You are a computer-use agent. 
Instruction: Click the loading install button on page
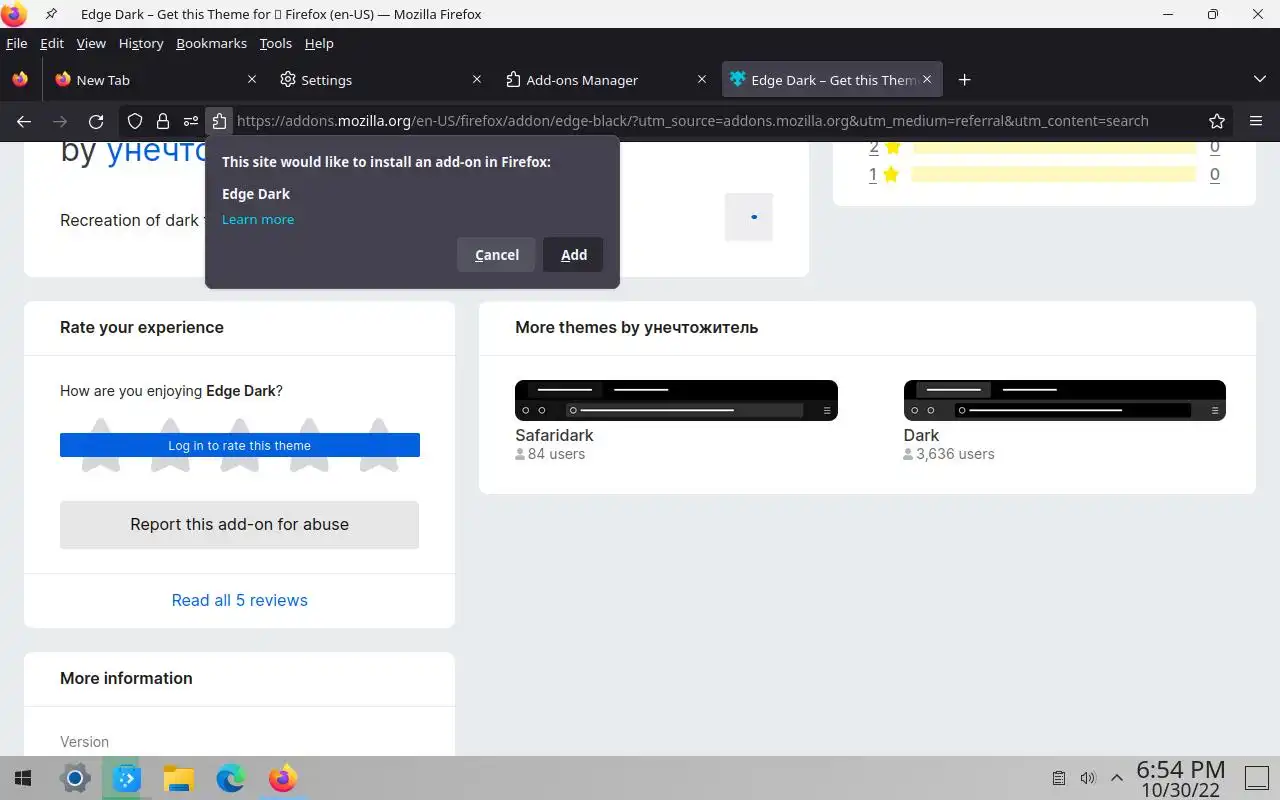tap(749, 217)
